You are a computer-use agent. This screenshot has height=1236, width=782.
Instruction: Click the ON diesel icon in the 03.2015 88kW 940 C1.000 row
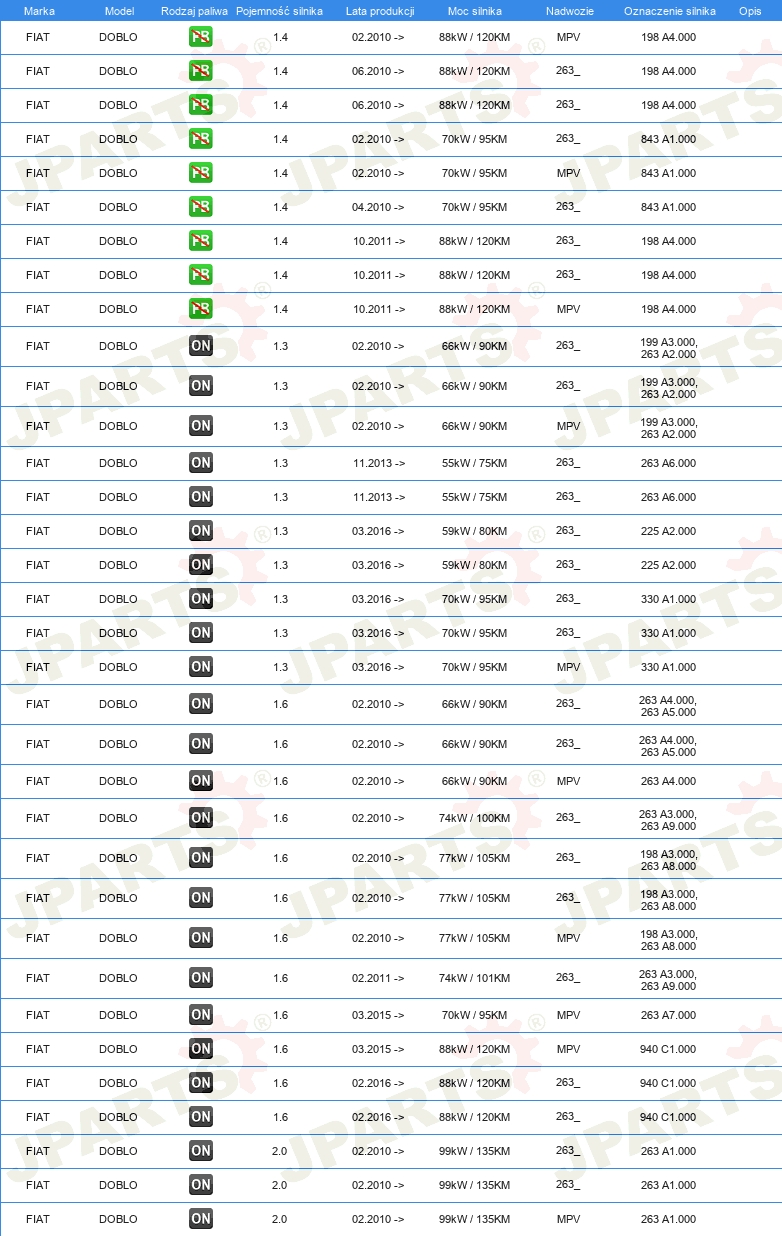[200, 1049]
